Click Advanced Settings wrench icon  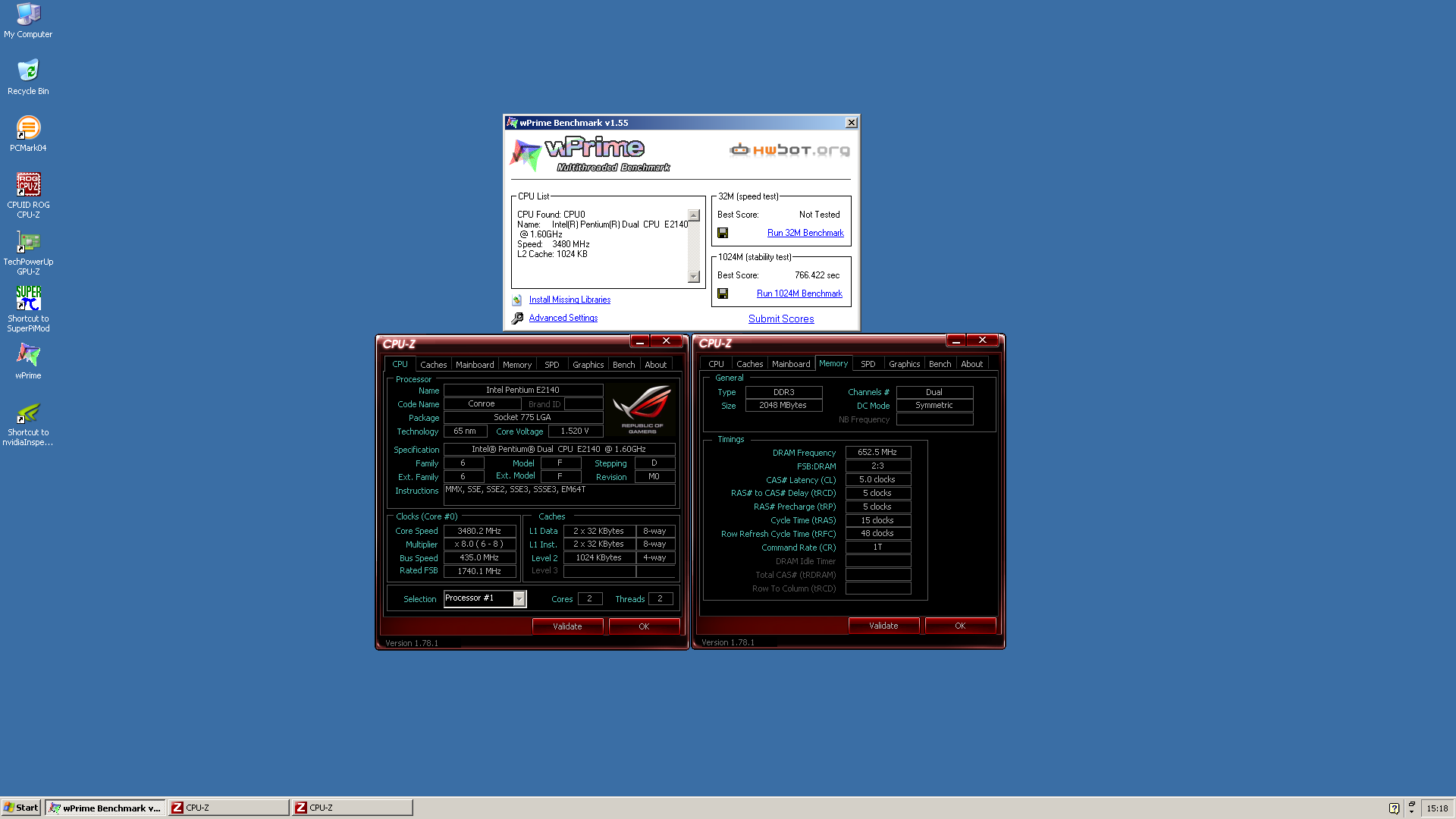coord(517,318)
